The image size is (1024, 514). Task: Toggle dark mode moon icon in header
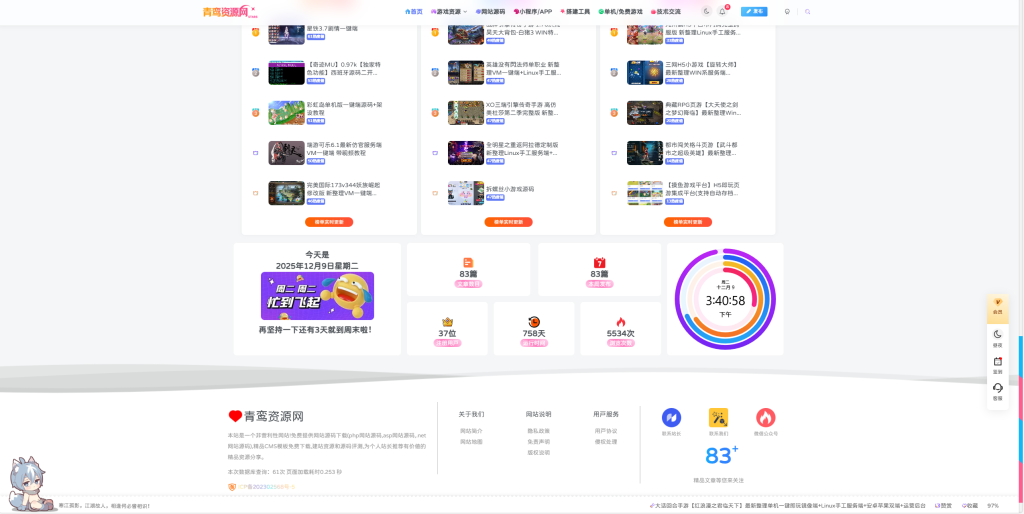point(707,11)
